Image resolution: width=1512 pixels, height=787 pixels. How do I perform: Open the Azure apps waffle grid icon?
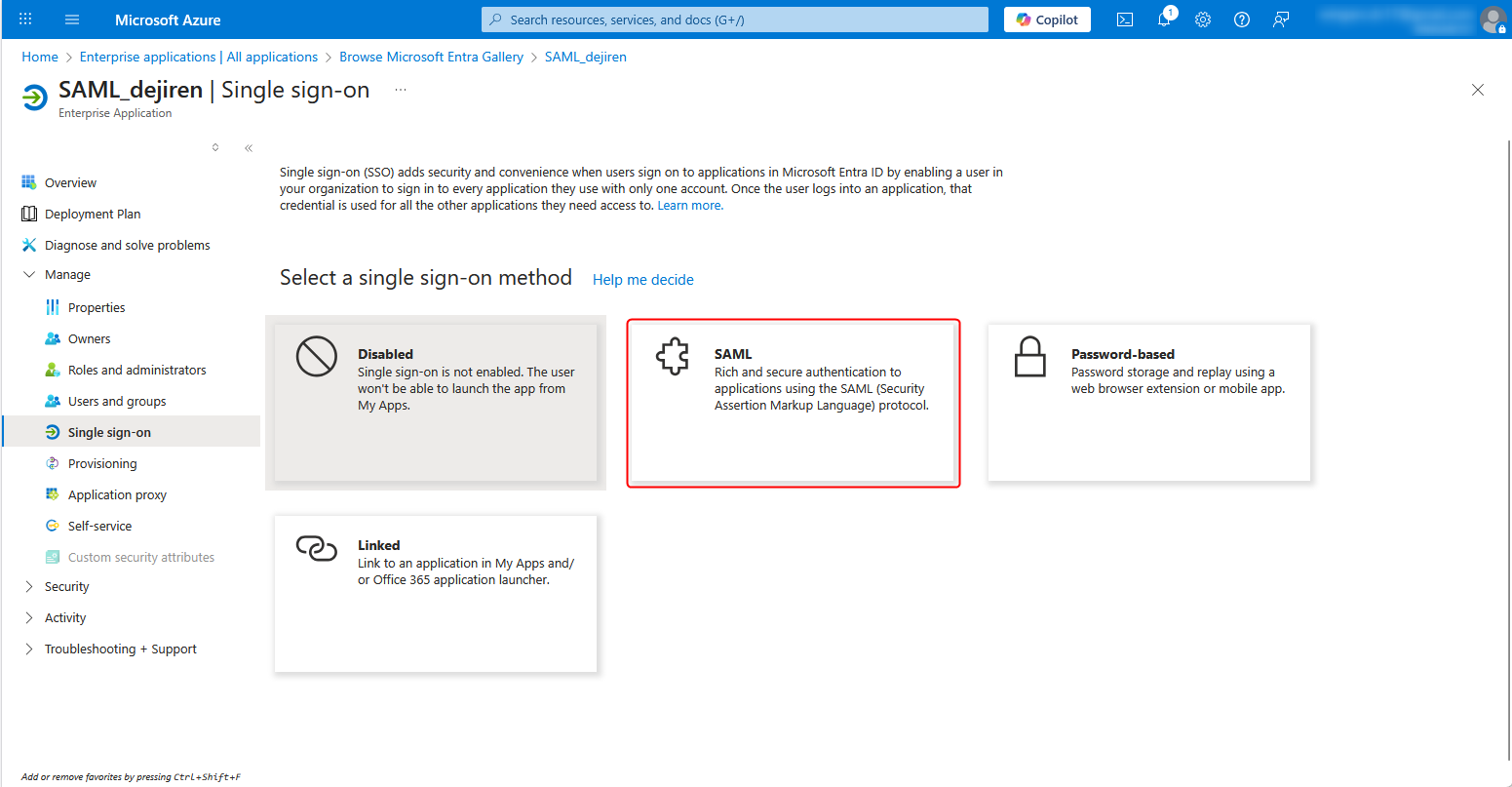pos(25,20)
